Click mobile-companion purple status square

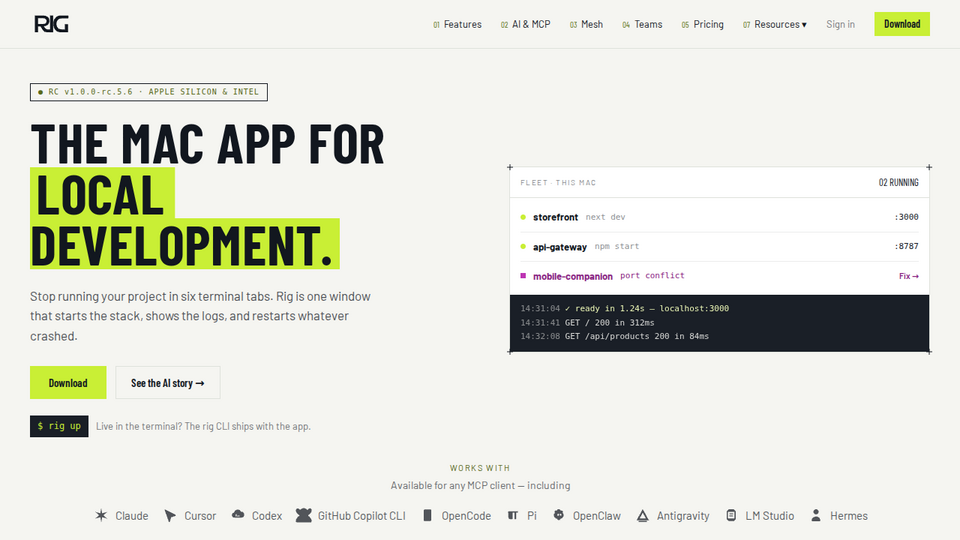[523, 276]
